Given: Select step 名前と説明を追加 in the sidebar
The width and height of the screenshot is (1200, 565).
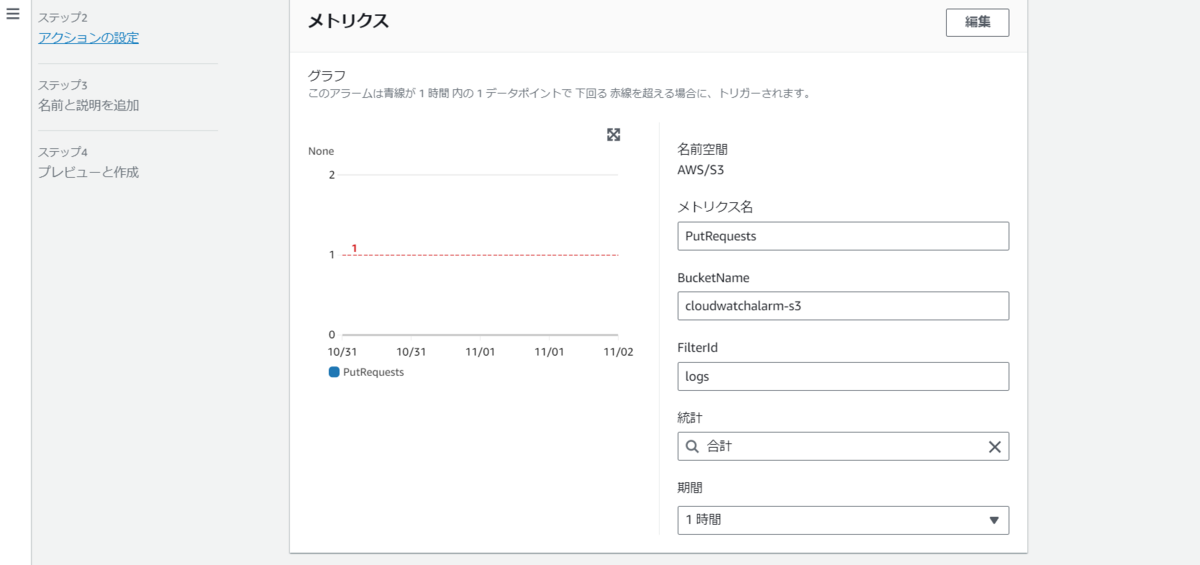Looking at the screenshot, I should (88, 105).
